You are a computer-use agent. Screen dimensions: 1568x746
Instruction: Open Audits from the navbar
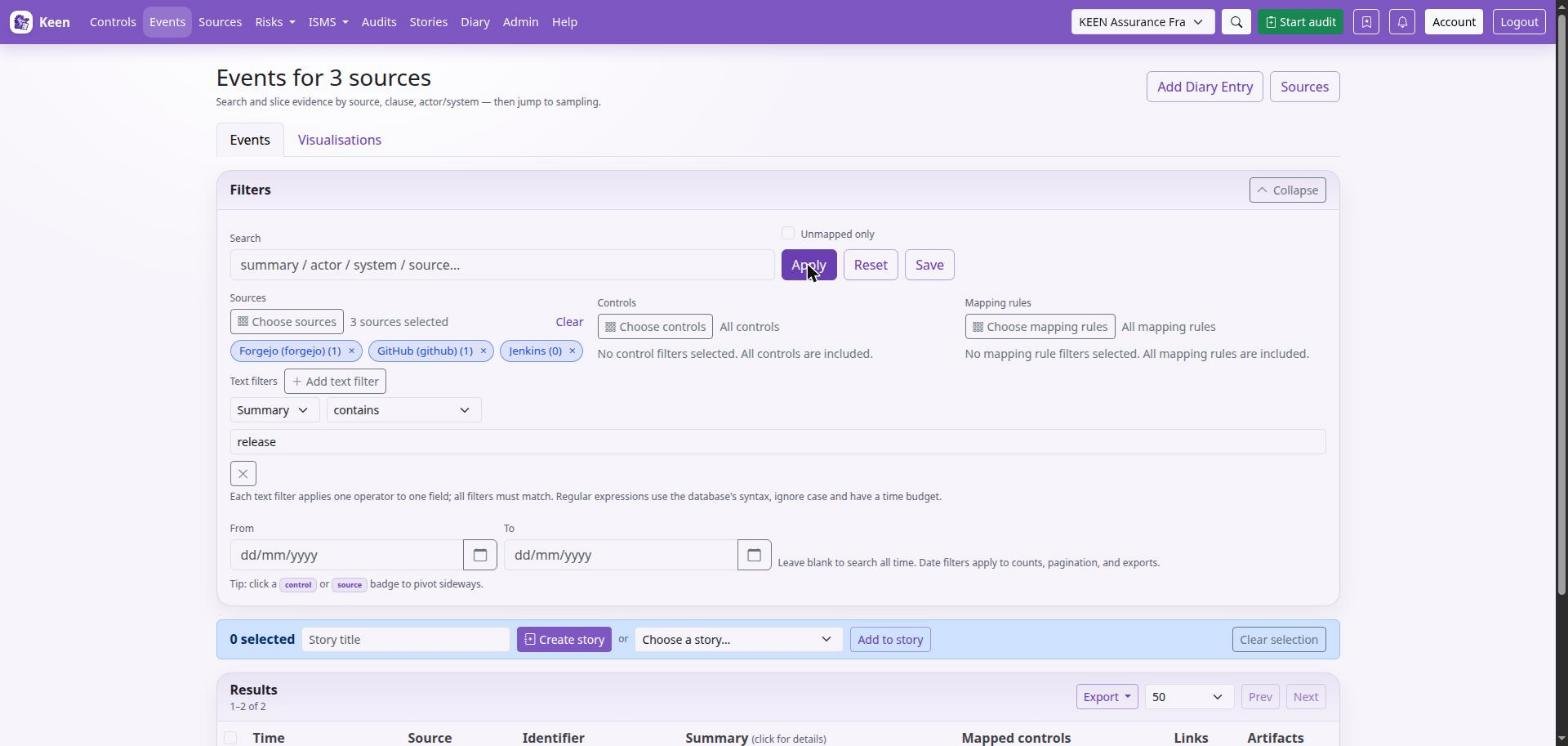coord(379,22)
